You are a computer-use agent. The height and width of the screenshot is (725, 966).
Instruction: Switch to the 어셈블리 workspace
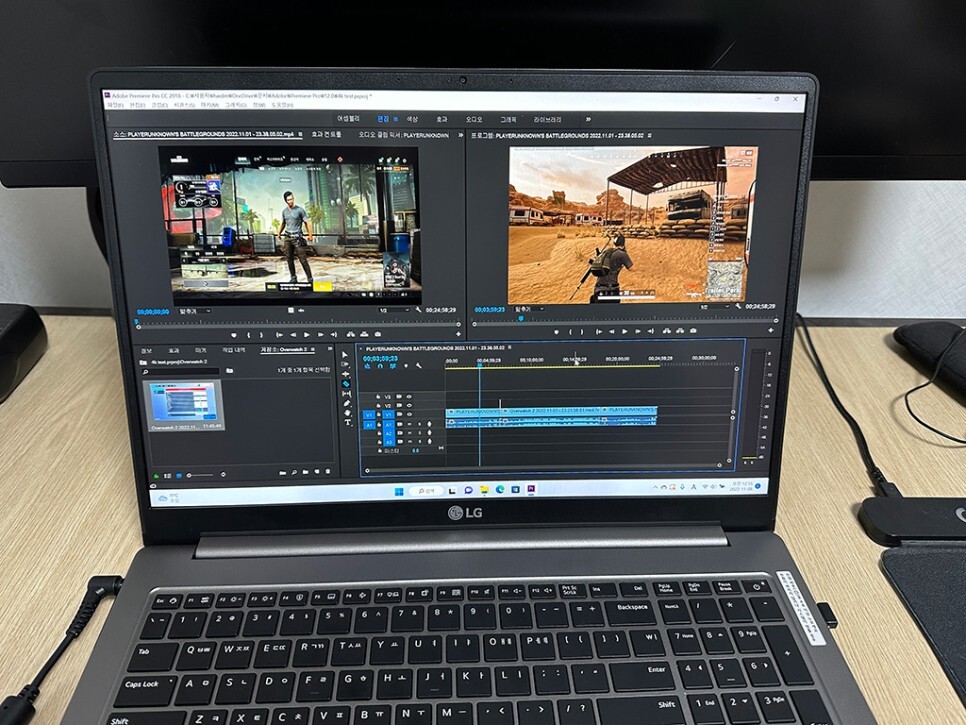click(x=348, y=119)
